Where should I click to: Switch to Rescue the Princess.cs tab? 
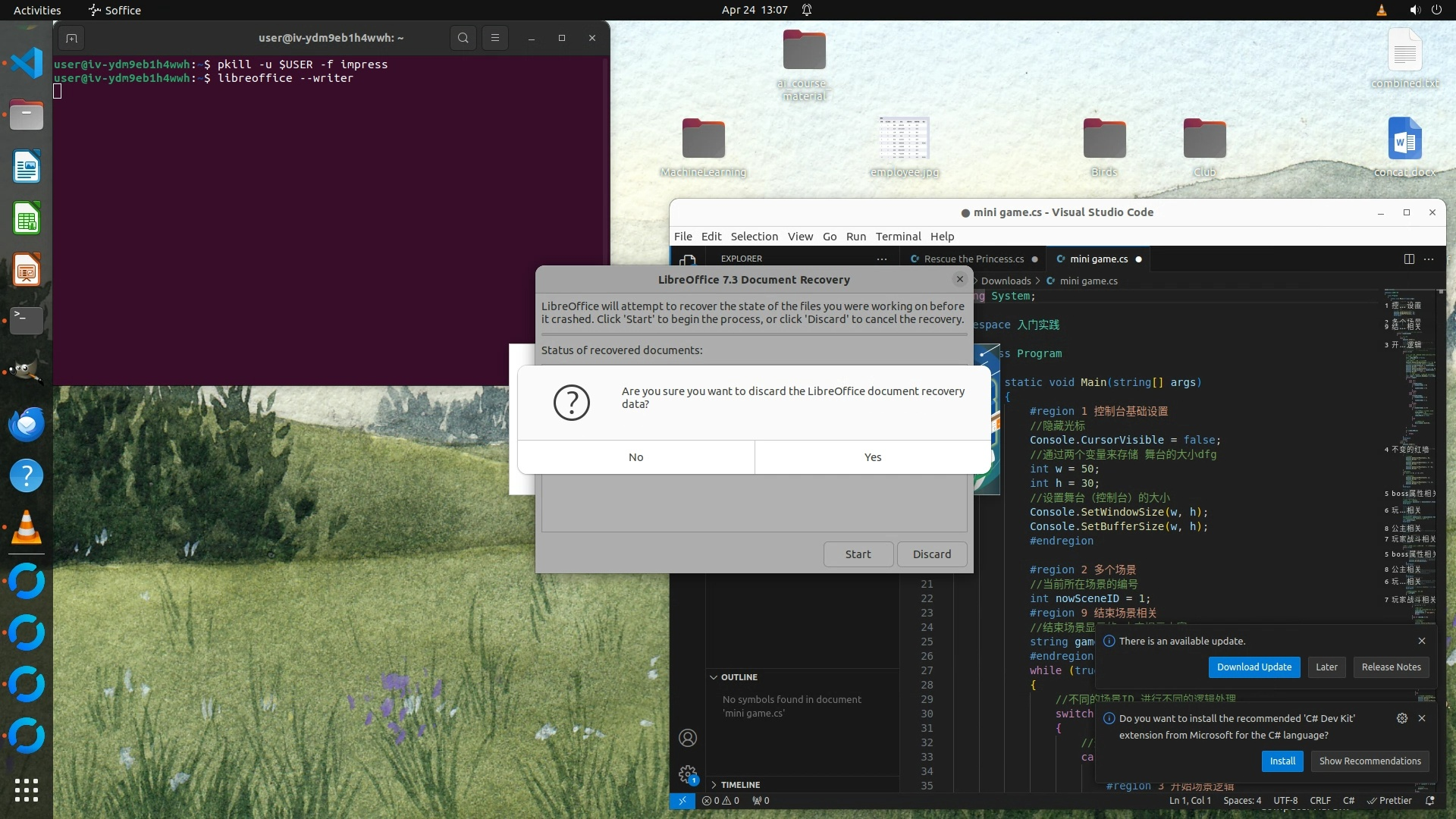pos(973,259)
